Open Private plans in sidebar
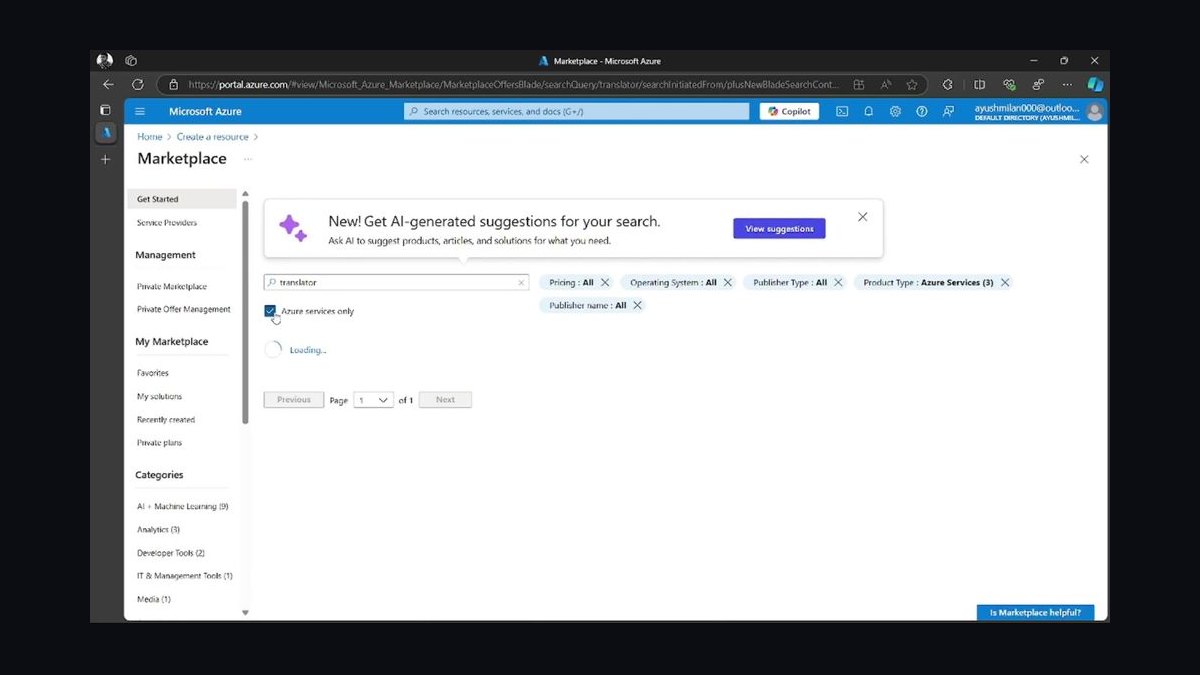This screenshot has height=675, width=1200. click(160, 443)
